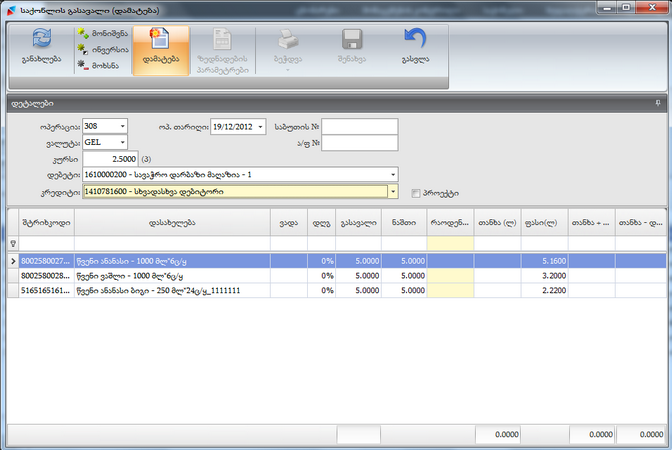Expand the დებეტი account dropdown
The height and width of the screenshot is (450, 672).
click(x=392, y=175)
